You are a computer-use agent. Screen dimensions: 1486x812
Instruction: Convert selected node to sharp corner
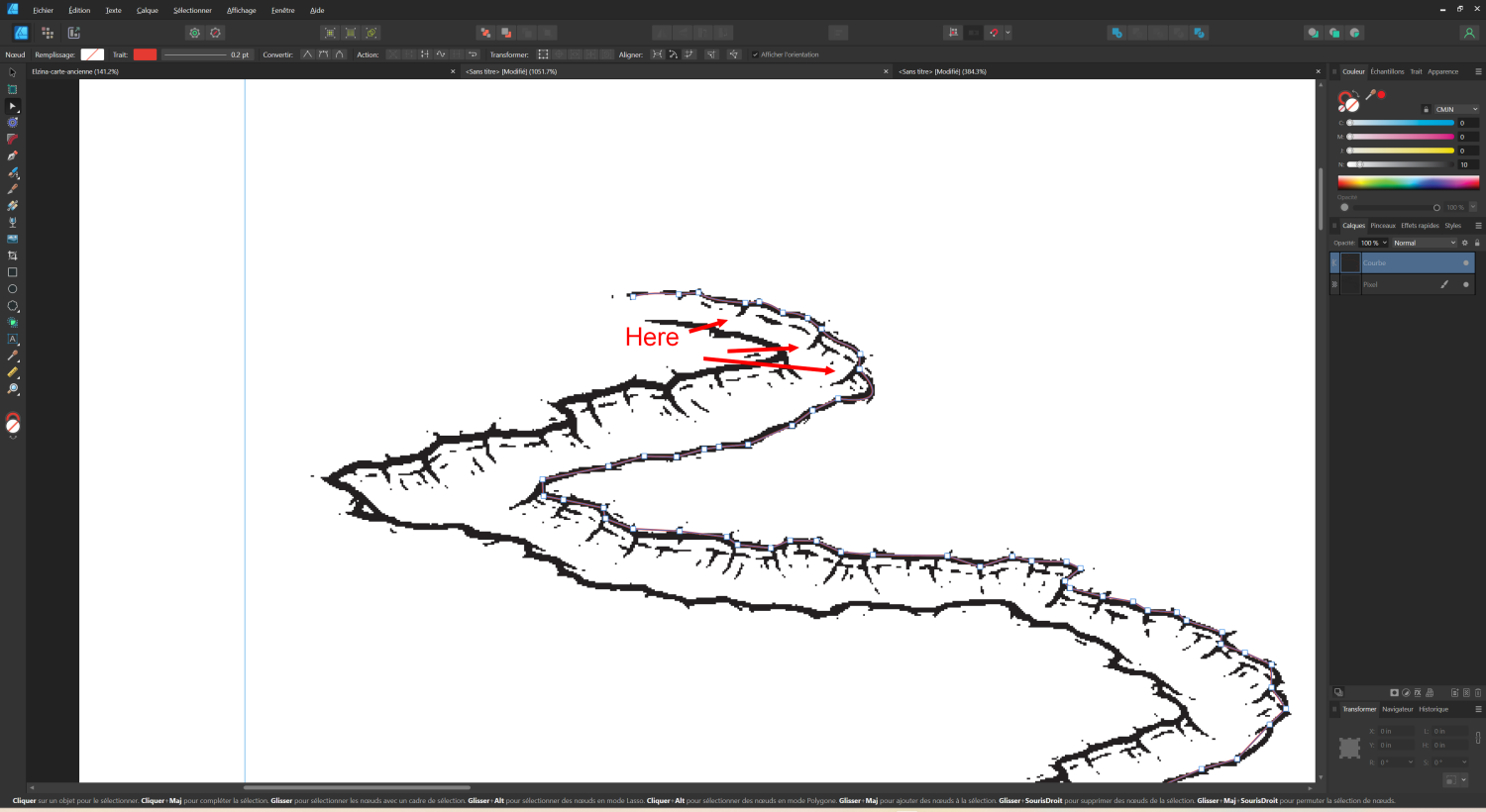coord(307,54)
